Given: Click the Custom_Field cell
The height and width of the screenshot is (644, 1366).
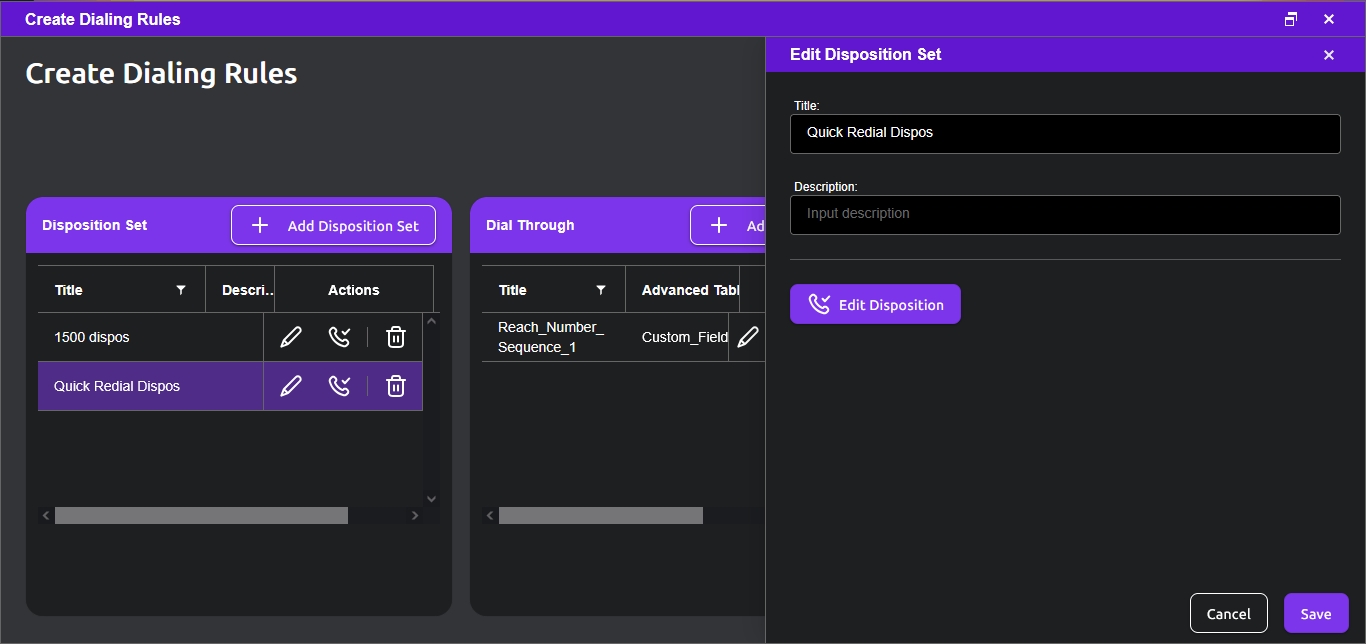Looking at the screenshot, I should [685, 337].
